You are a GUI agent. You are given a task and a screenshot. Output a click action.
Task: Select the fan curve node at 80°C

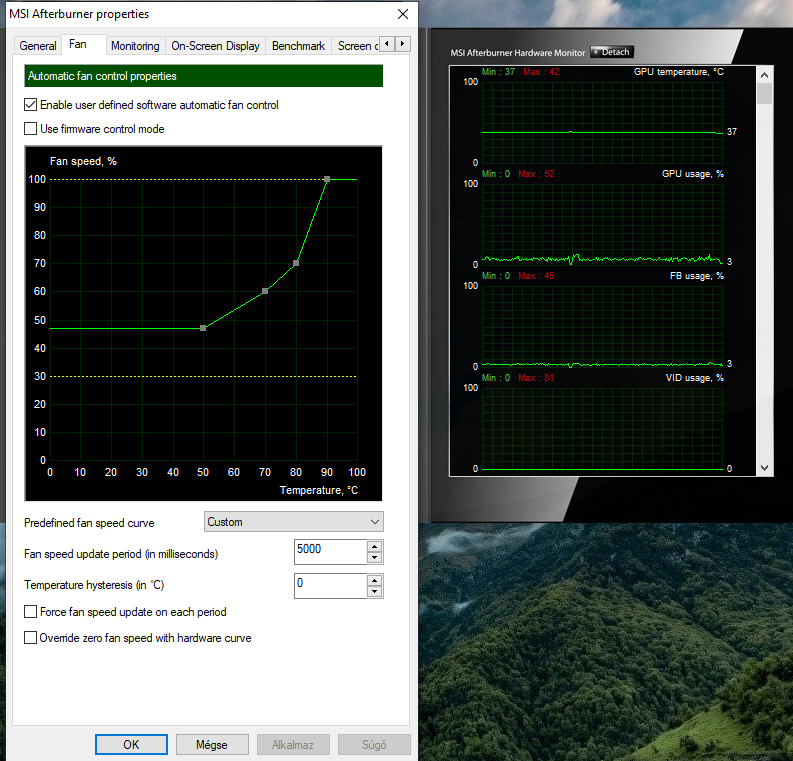(x=296, y=263)
